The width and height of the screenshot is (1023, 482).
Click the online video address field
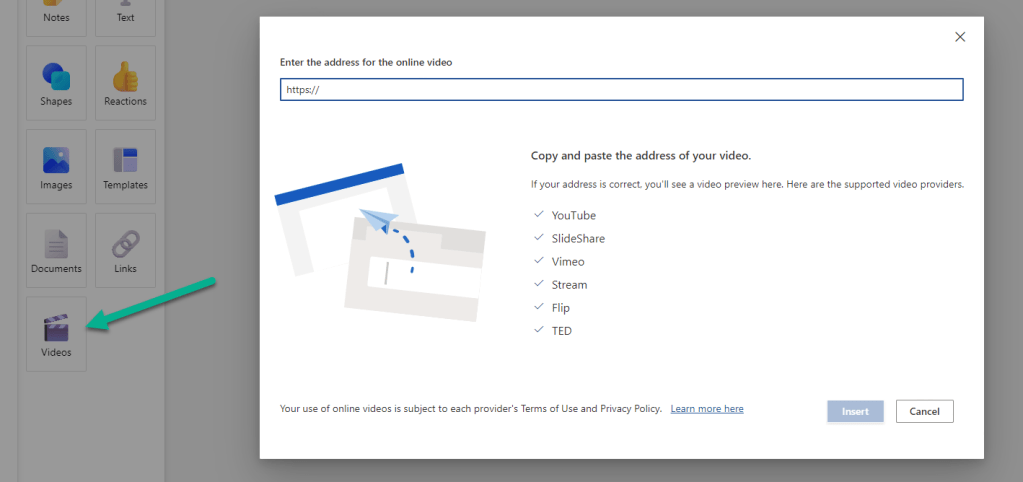[x=621, y=90]
